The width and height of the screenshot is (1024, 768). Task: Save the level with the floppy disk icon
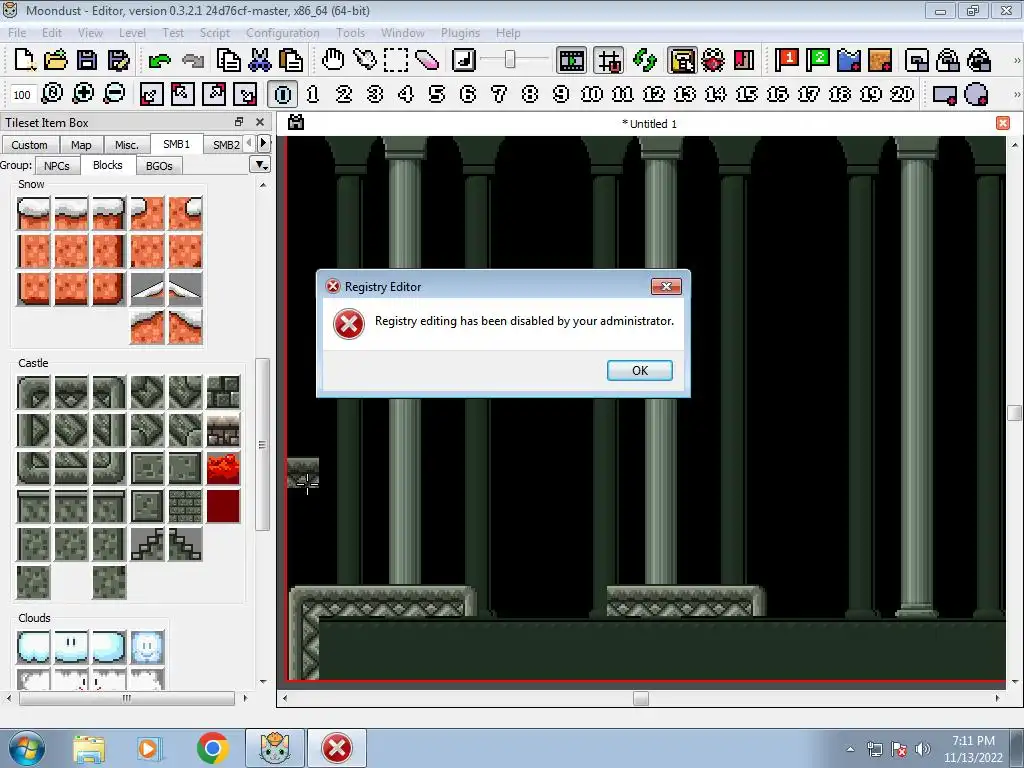tap(87, 60)
